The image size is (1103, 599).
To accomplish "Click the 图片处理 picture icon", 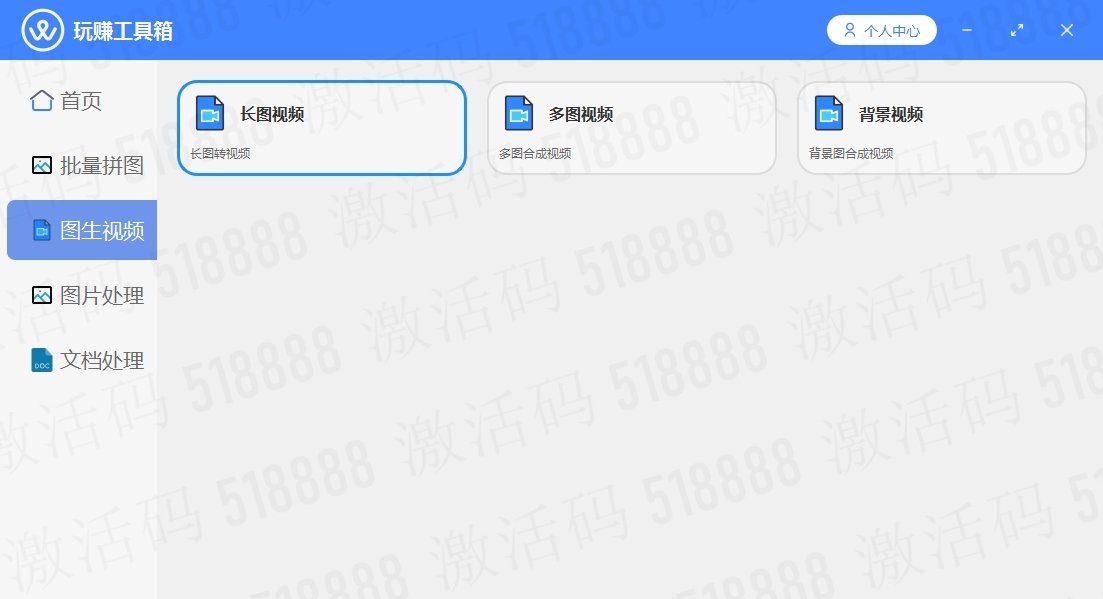I will (x=42, y=295).
